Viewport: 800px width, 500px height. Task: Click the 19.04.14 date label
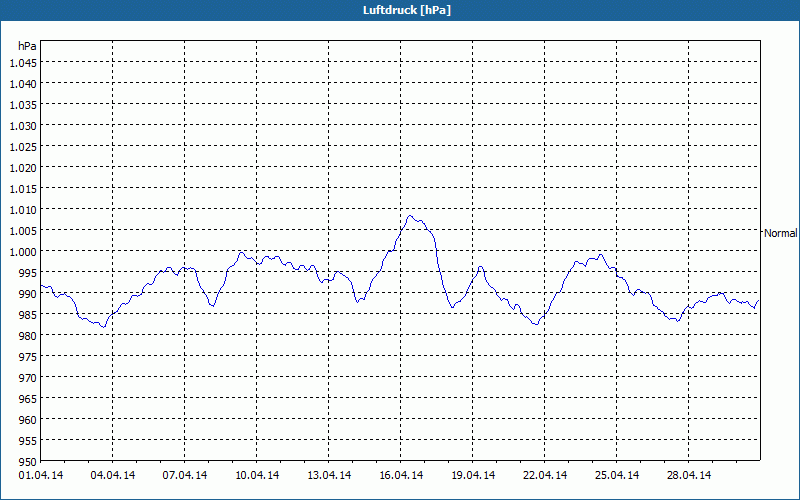coord(473,475)
